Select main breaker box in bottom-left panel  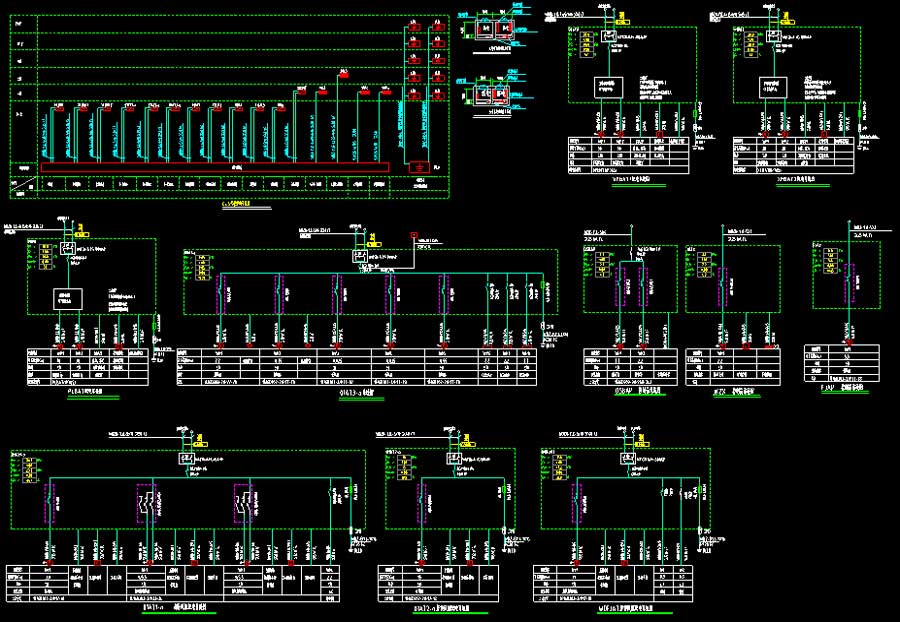pos(188,459)
